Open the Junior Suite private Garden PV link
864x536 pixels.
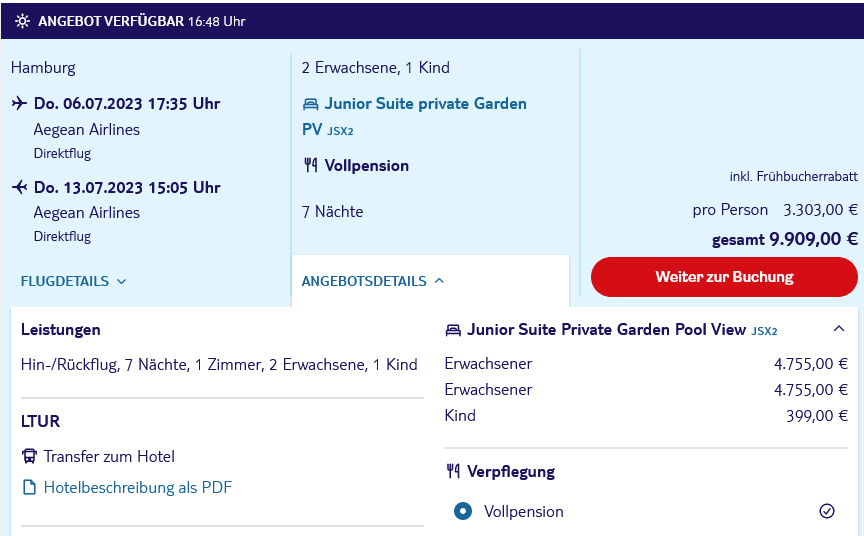click(414, 116)
